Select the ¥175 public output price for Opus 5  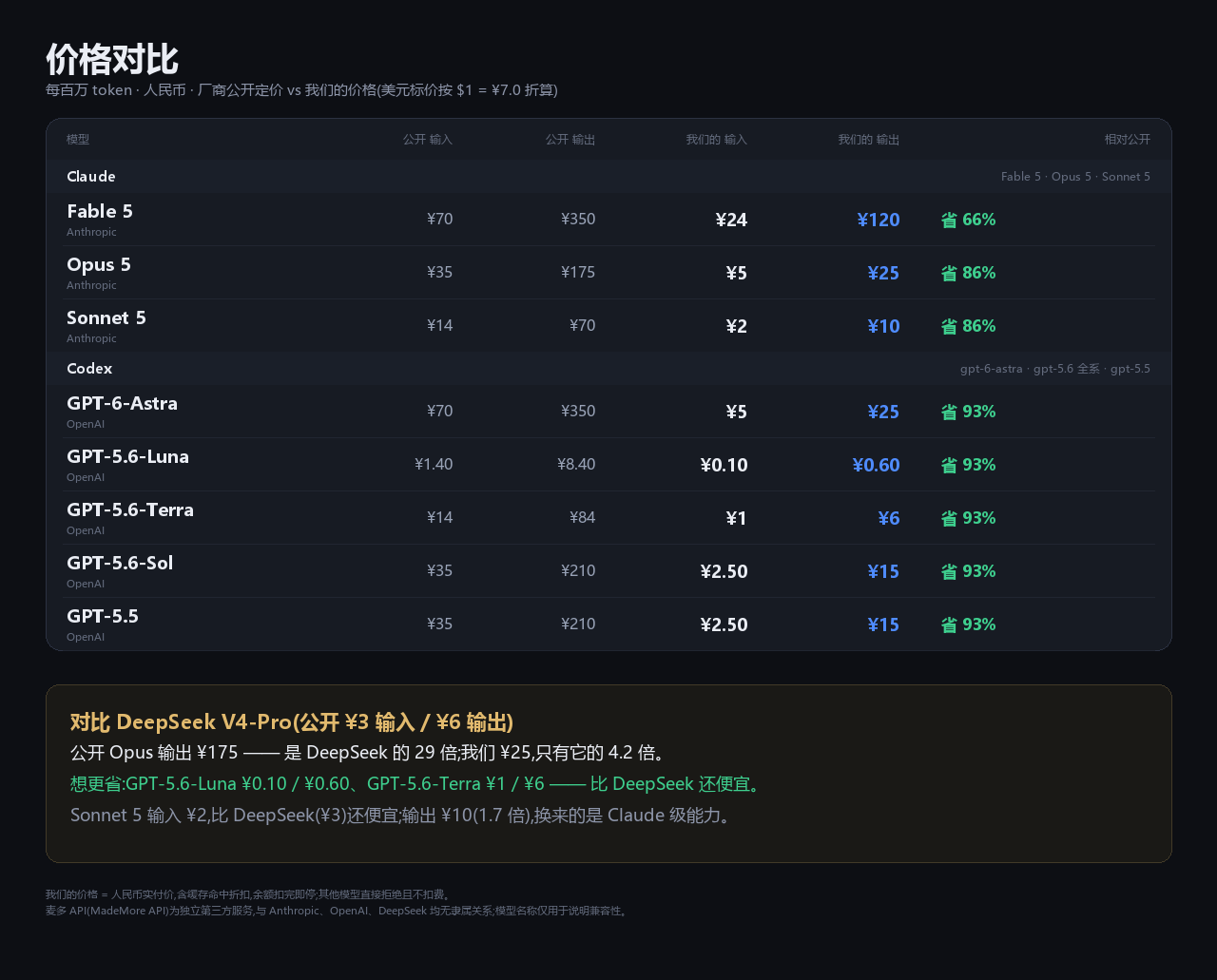click(578, 273)
